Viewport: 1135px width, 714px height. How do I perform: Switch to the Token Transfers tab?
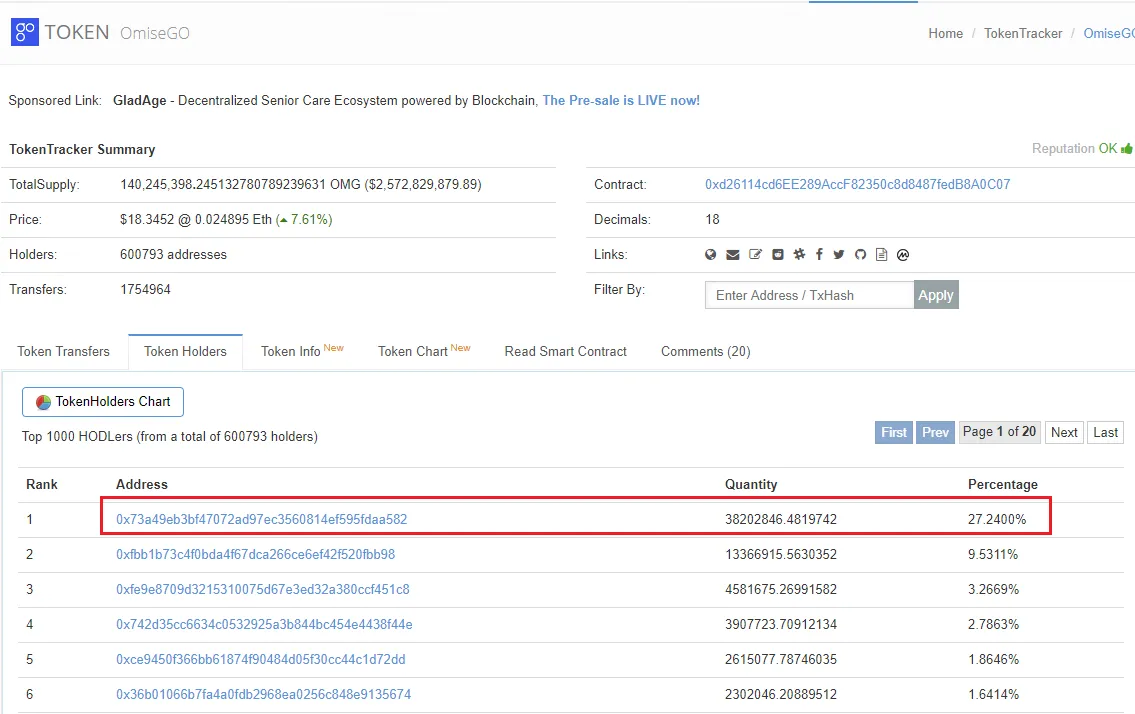[x=64, y=351]
